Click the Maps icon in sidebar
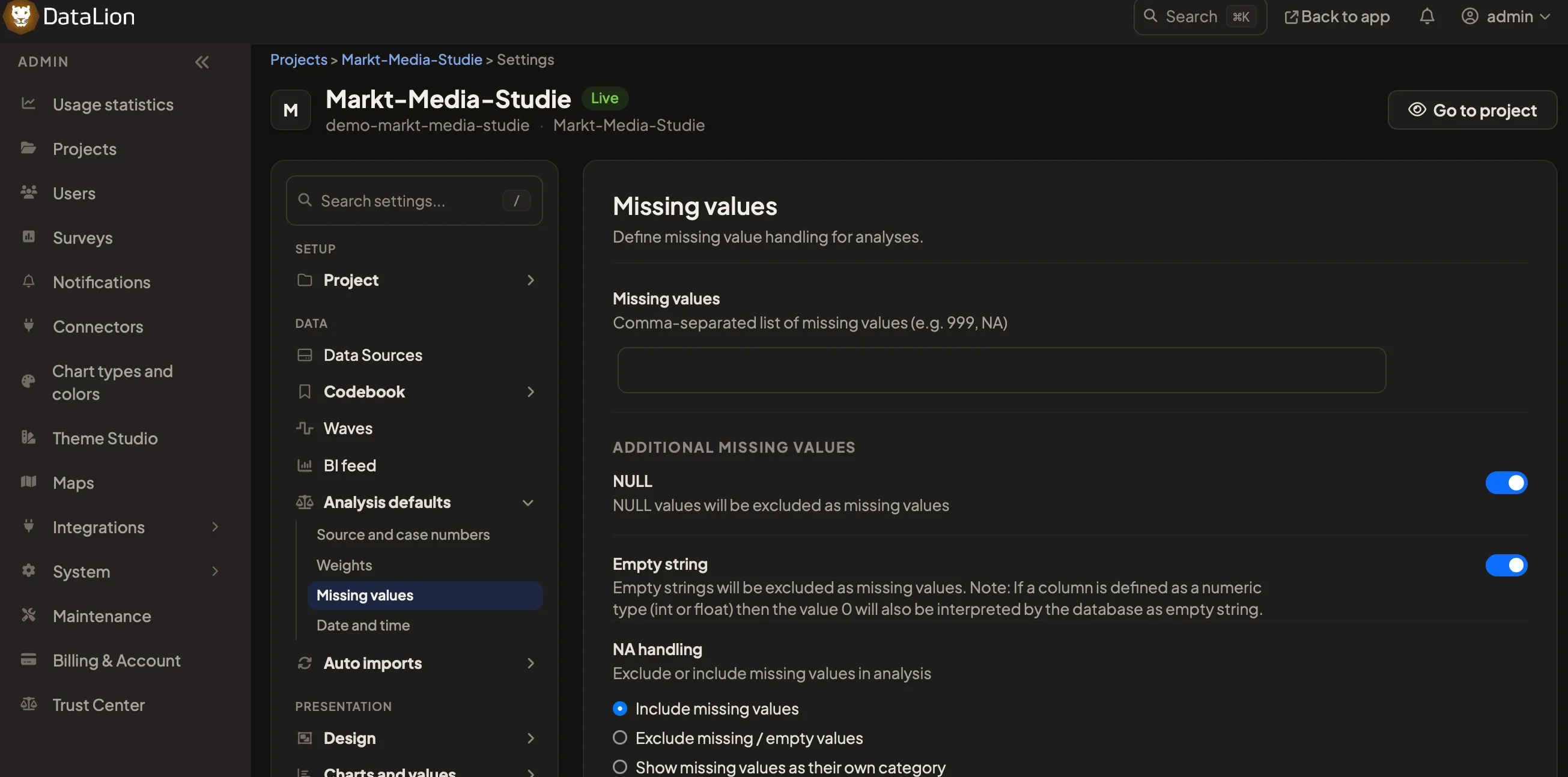Screen dimensions: 1568x777 [x=28, y=483]
